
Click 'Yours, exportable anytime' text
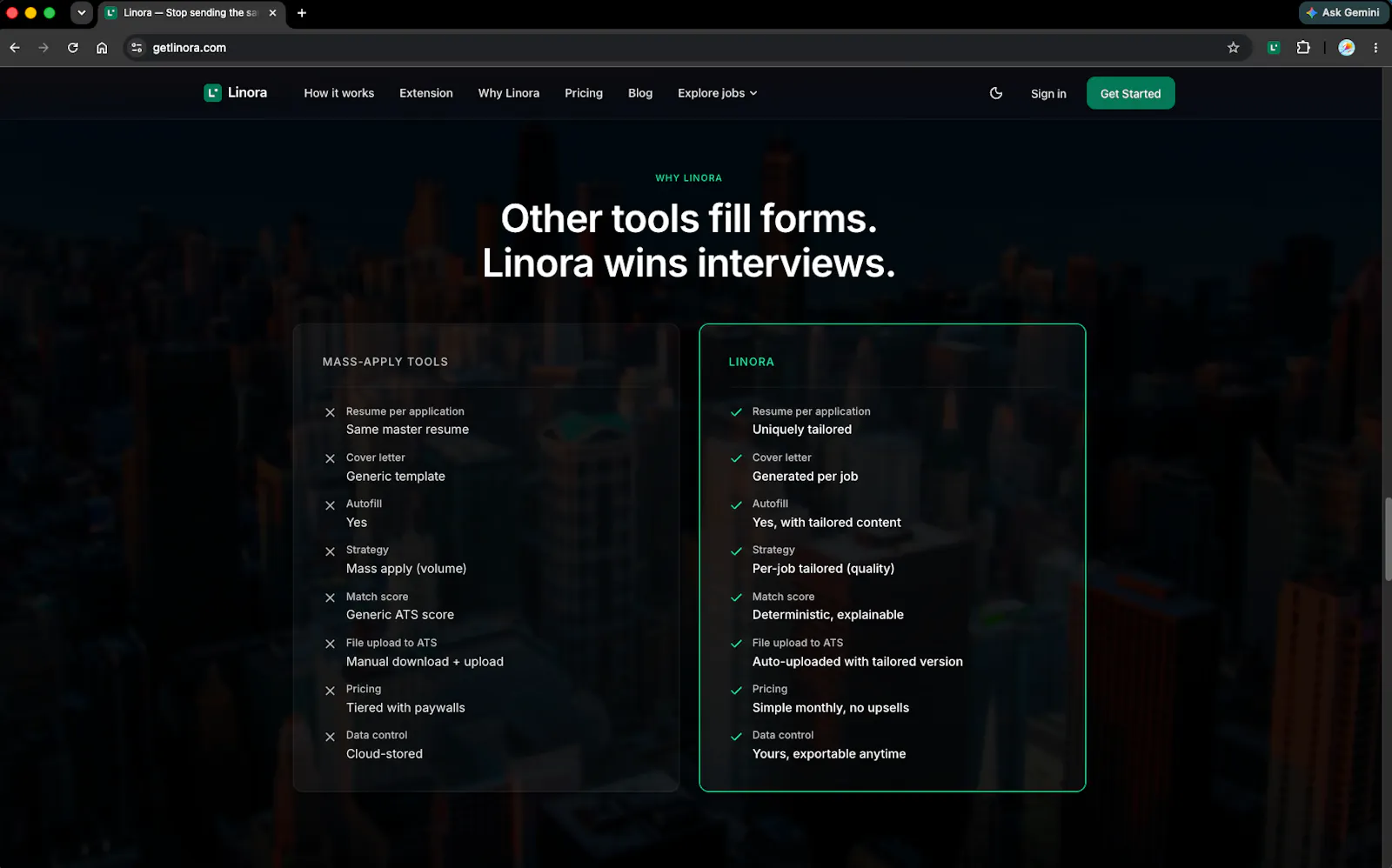[829, 754]
